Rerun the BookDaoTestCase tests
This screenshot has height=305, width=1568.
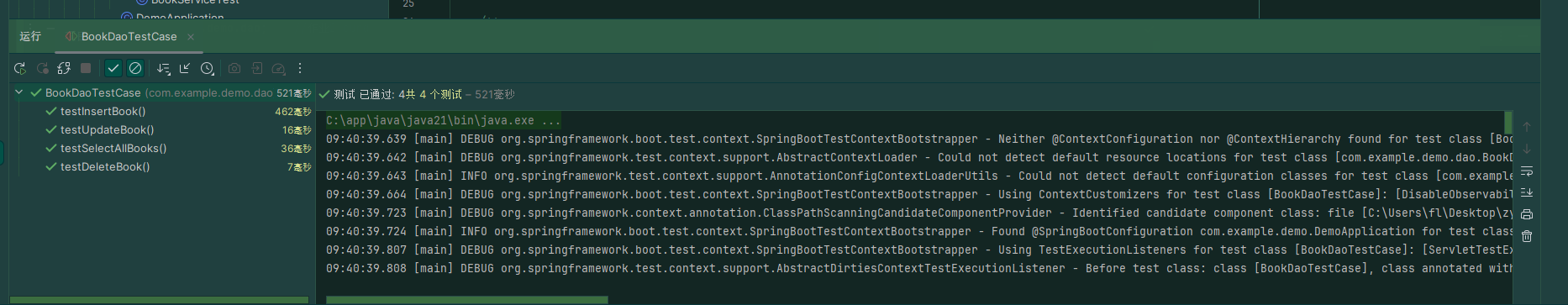tap(20, 68)
